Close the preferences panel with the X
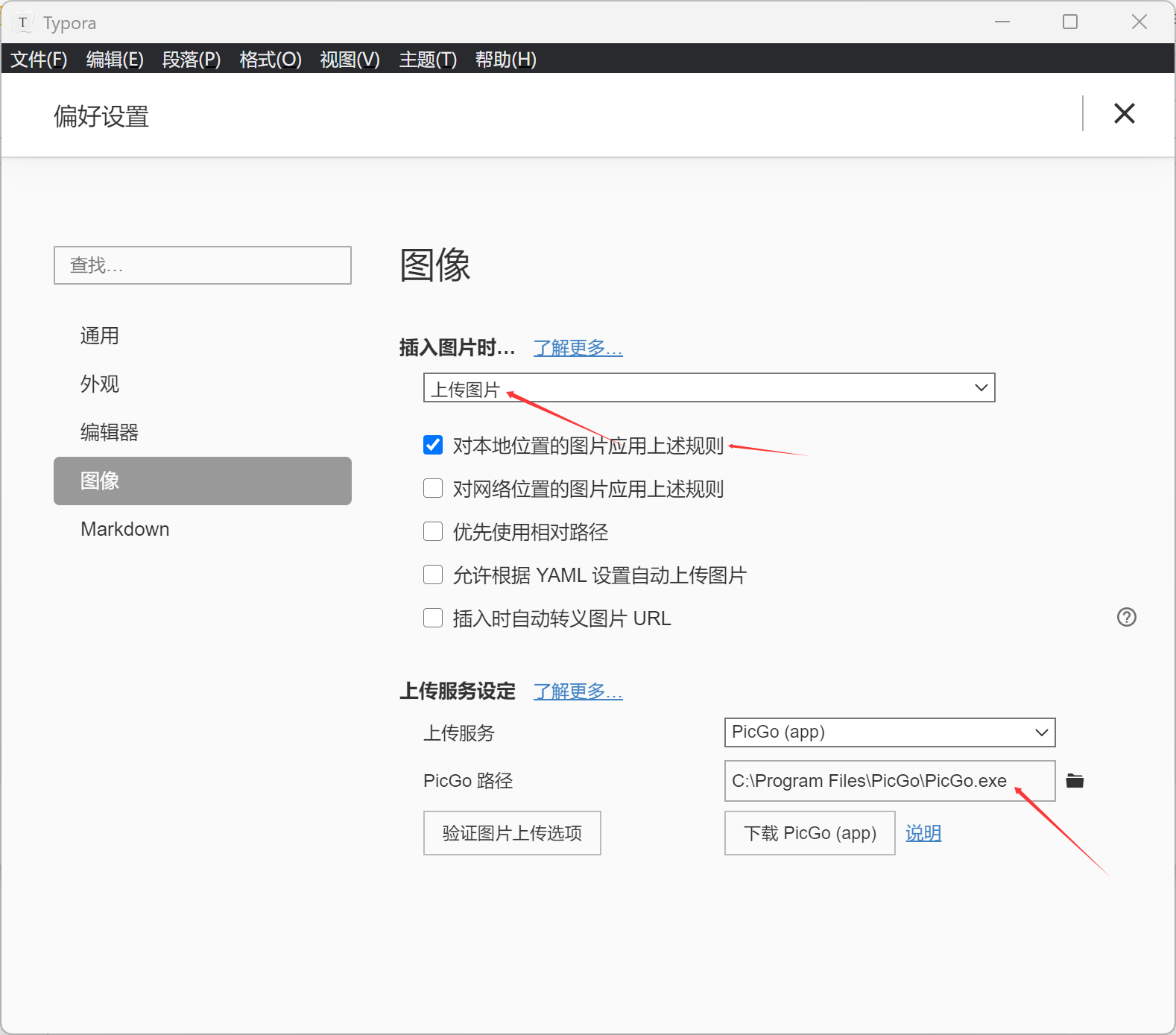This screenshot has width=1176, height=1035. (x=1124, y=113)
